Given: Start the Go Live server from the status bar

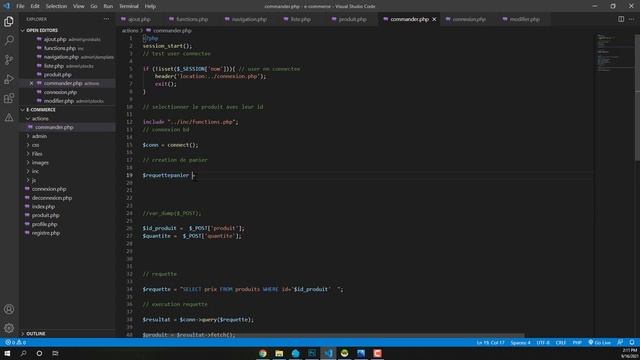Looking at the screenshot, I should 600,342.
